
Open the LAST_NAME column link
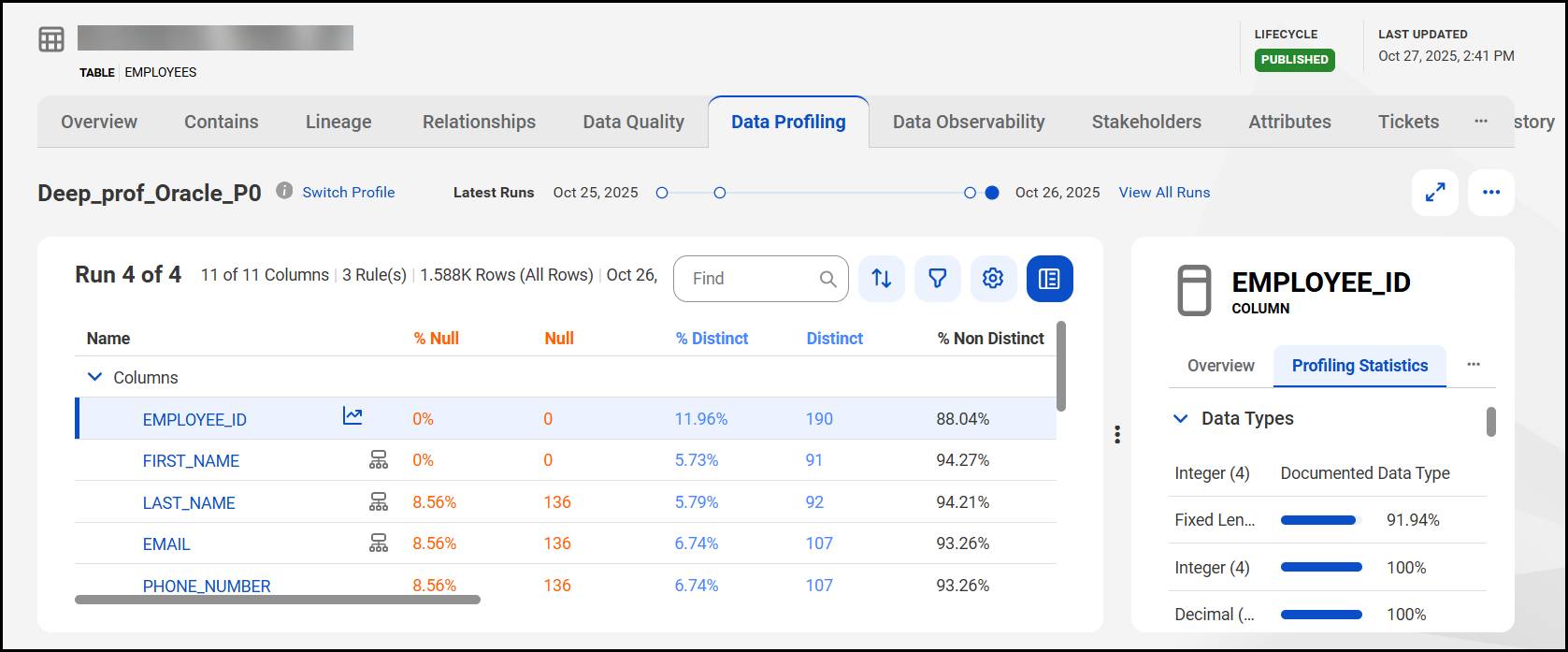[x=189, y=503]
